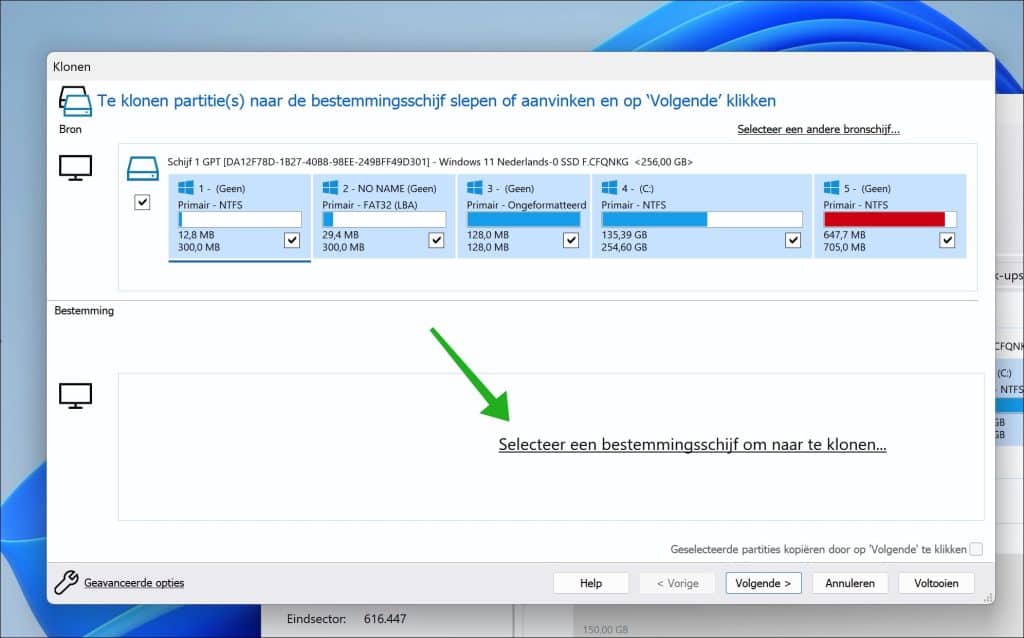Image resolution: width=1024 pixels, height=638 pixels.
Task: Open Geavanceerde opties link
Action: pyautogui.click(x=134, y=583)
